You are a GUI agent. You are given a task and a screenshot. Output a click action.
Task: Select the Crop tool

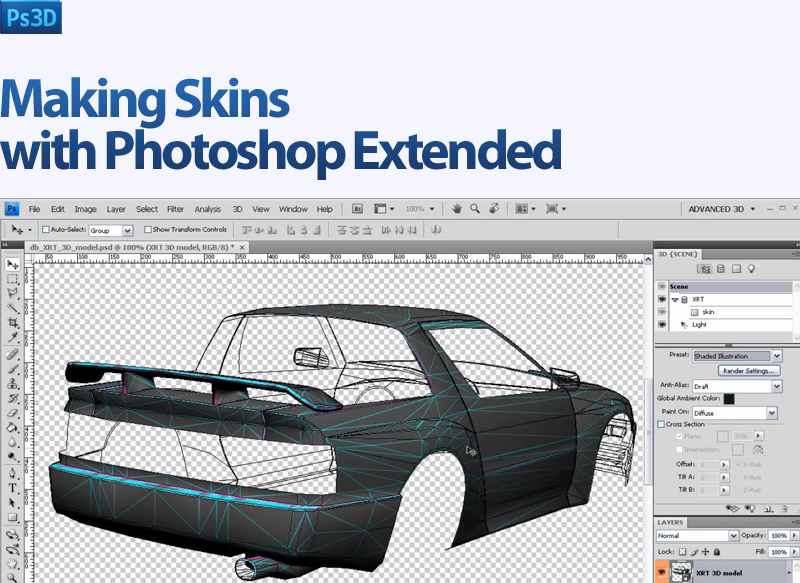[x=13, y=322]
